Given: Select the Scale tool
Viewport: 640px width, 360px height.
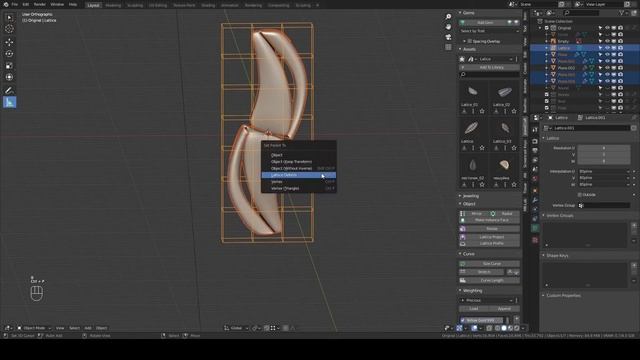Looking at the screenshot, I should point(9,66).
